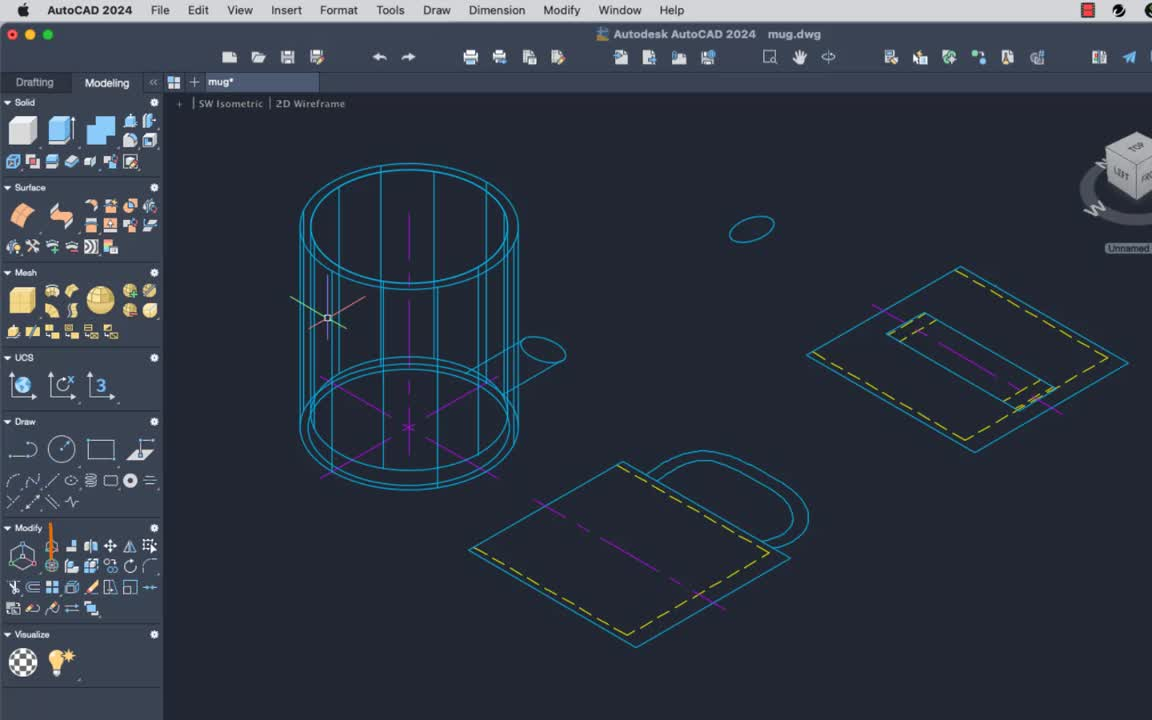Collapse the Visualize panel section
This screenshot has width=1152, height=720.
pyautogui.click(x=7, y=635)
